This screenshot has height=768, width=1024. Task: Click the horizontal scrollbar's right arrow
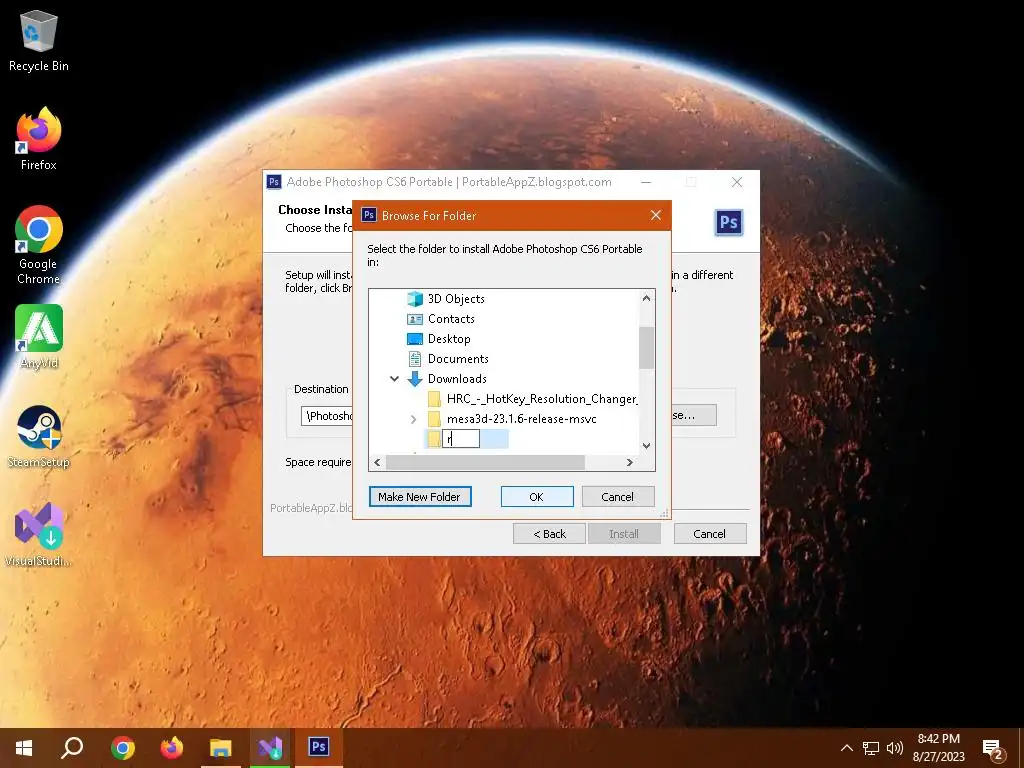(630, 462)
